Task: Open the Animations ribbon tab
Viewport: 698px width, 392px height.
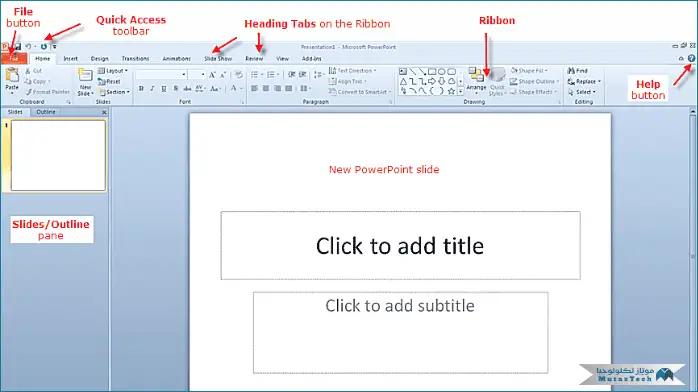Action: tap(176, 59)
